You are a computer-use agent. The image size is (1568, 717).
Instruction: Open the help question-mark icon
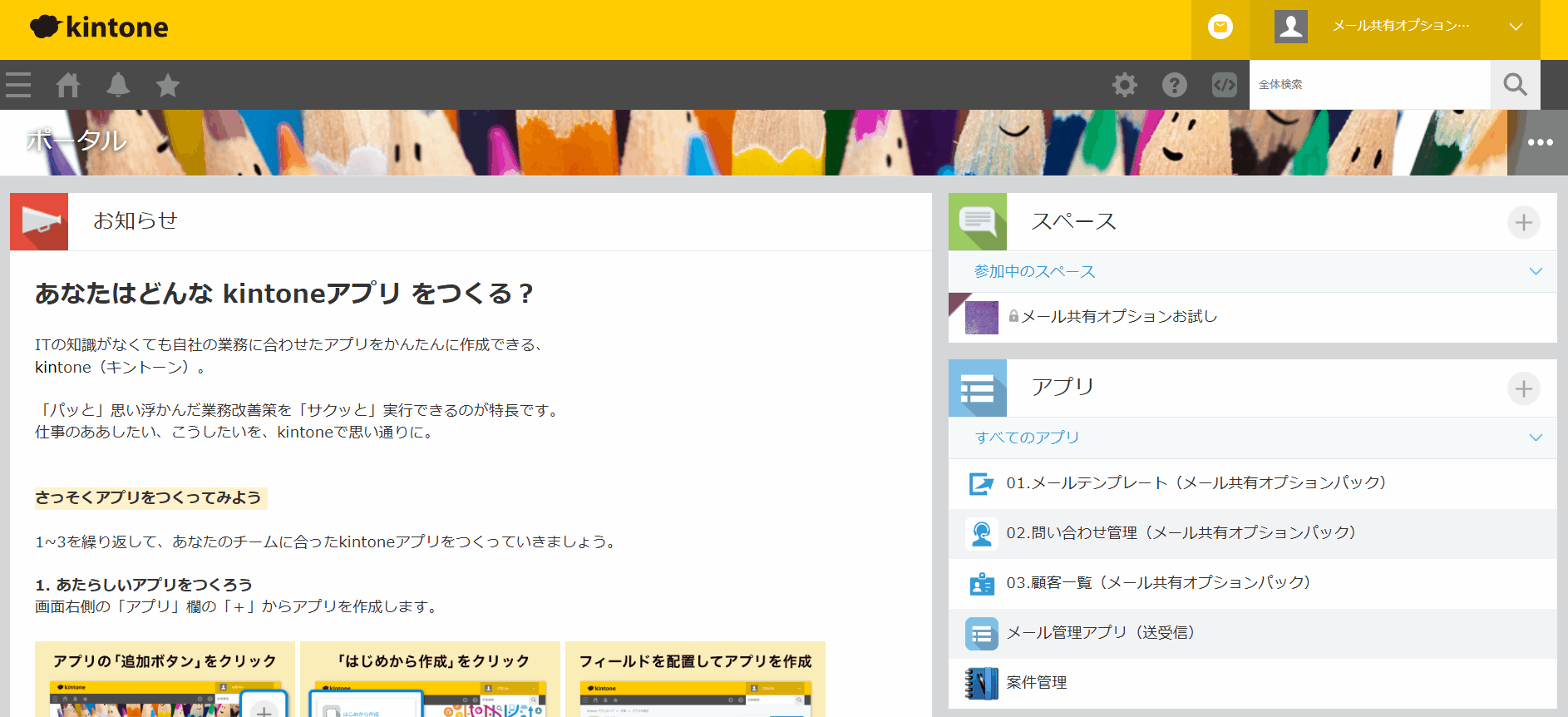[1174, 85]
